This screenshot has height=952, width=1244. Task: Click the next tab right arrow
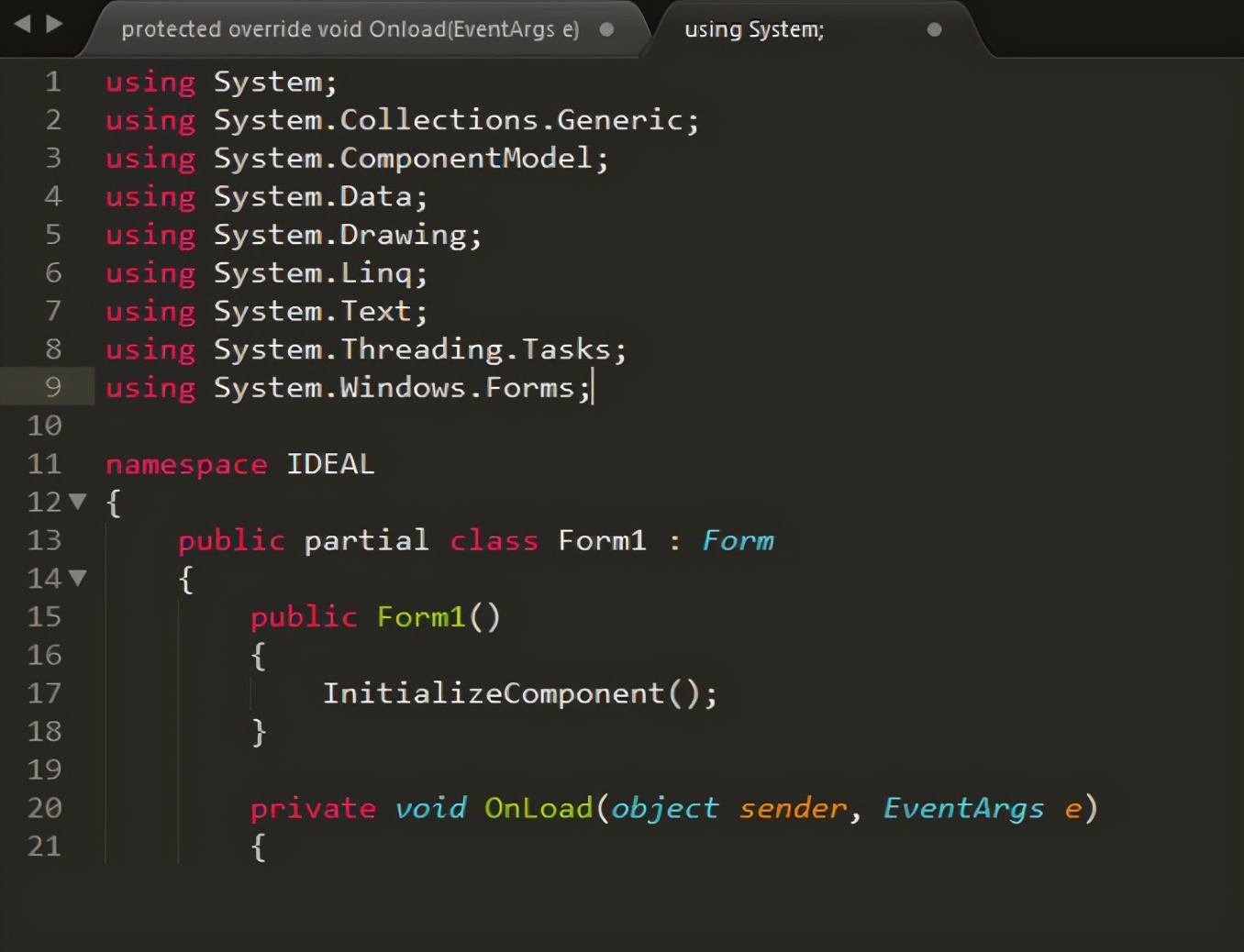click(x=55, y=24)
